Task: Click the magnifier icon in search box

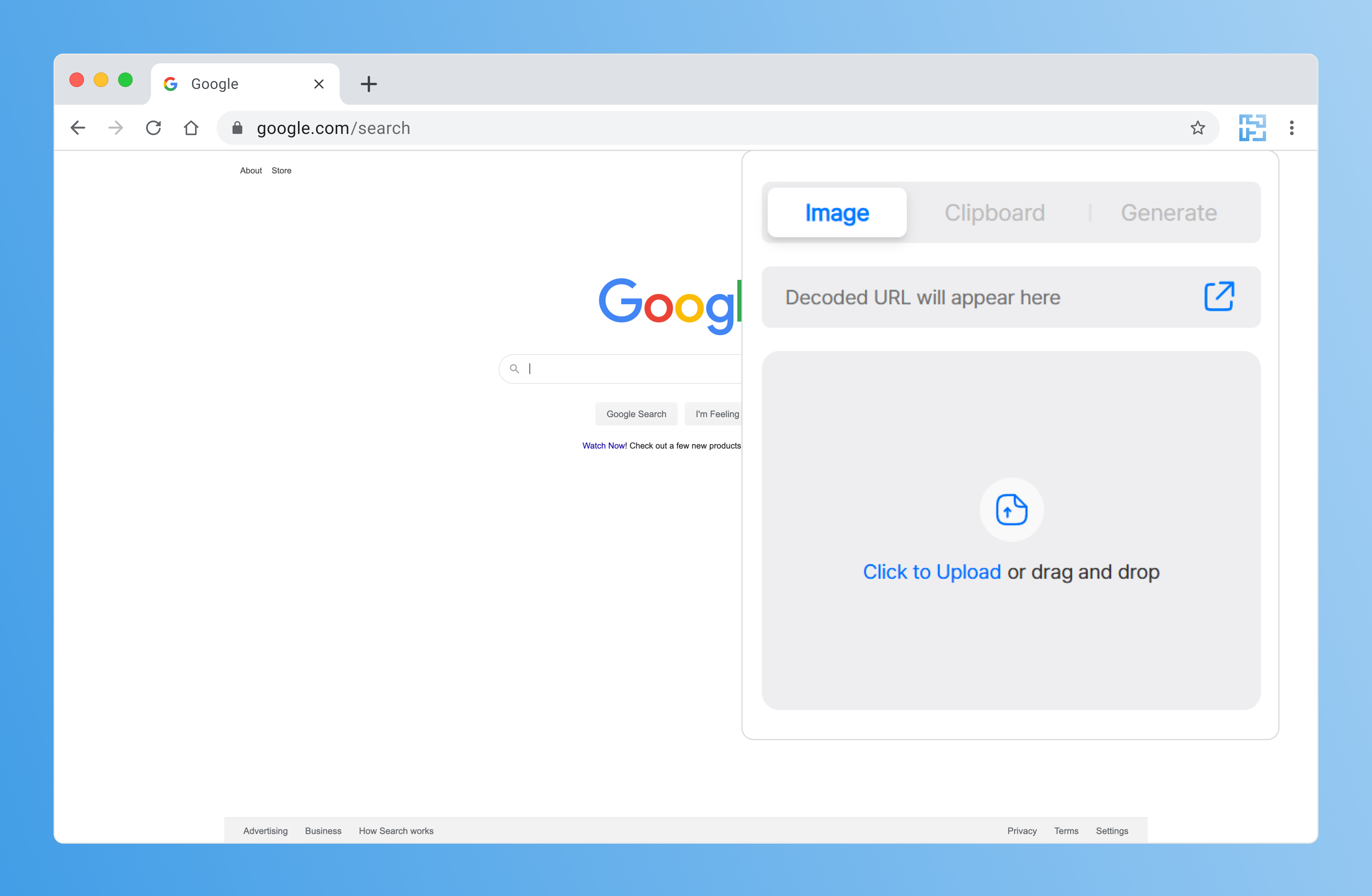Action: click(x=514, y=369)
